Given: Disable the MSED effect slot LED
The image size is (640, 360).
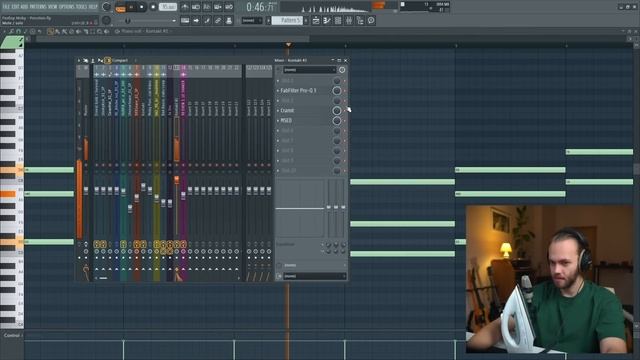Looking at the screenshot, I should click(x=344, y=121).
